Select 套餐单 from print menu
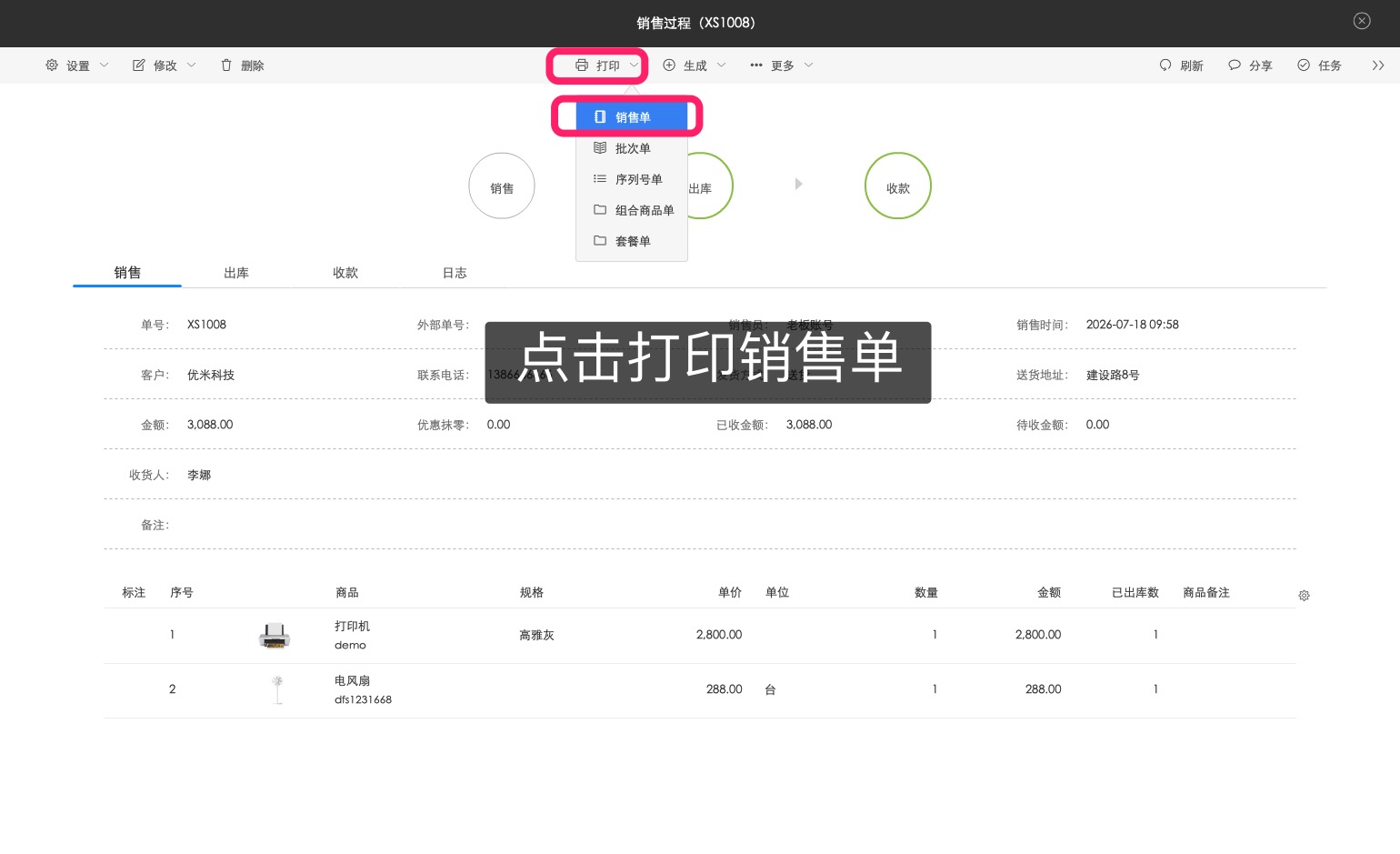Image resolution: width=1400 pixels, height=854 pixels. click(632, 241)
